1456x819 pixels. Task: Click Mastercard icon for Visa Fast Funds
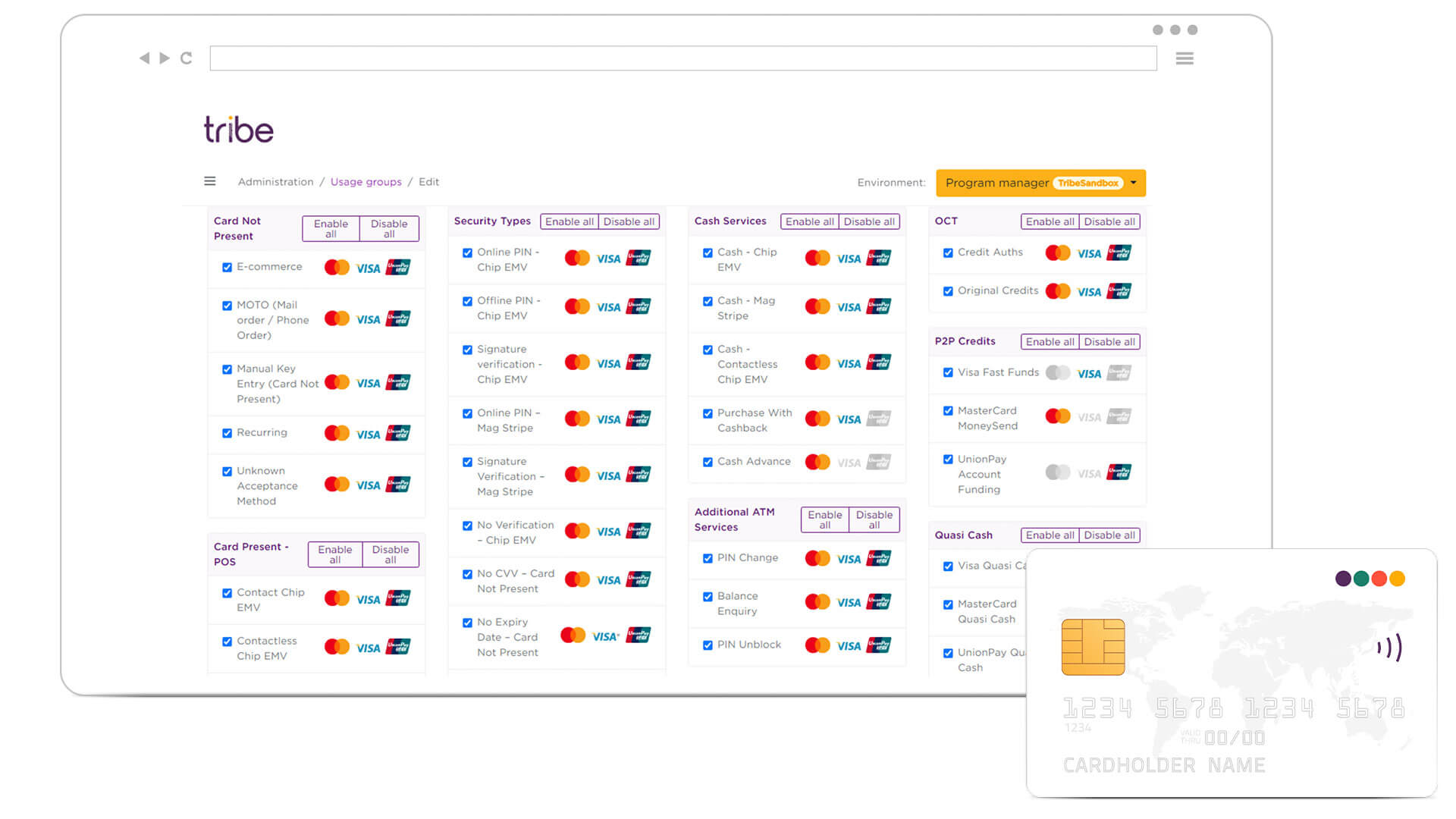(x=1058, y=373)
